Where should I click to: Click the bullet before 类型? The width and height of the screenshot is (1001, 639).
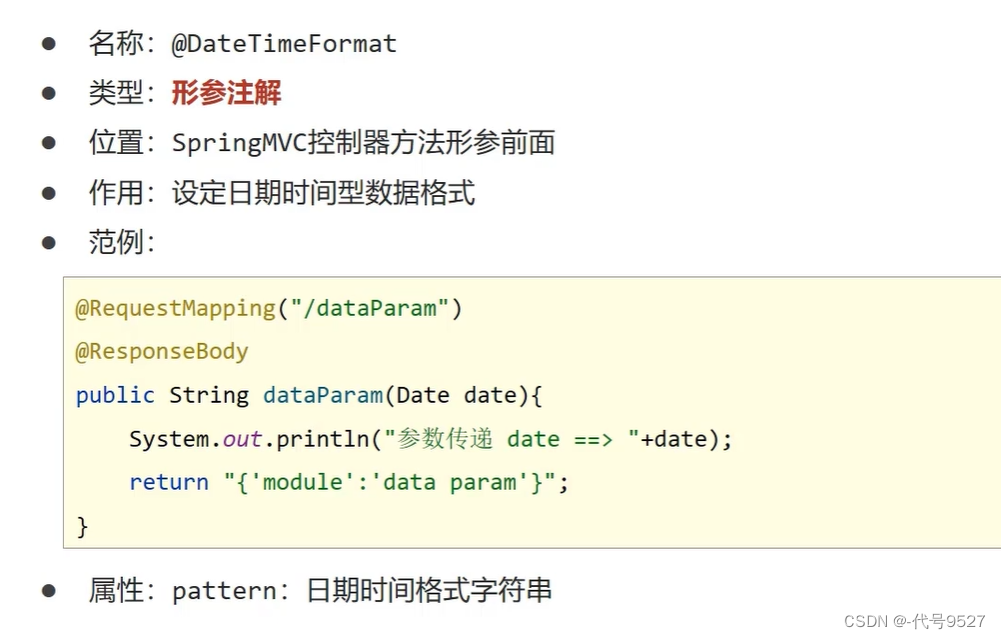click(x=49, y=94)
